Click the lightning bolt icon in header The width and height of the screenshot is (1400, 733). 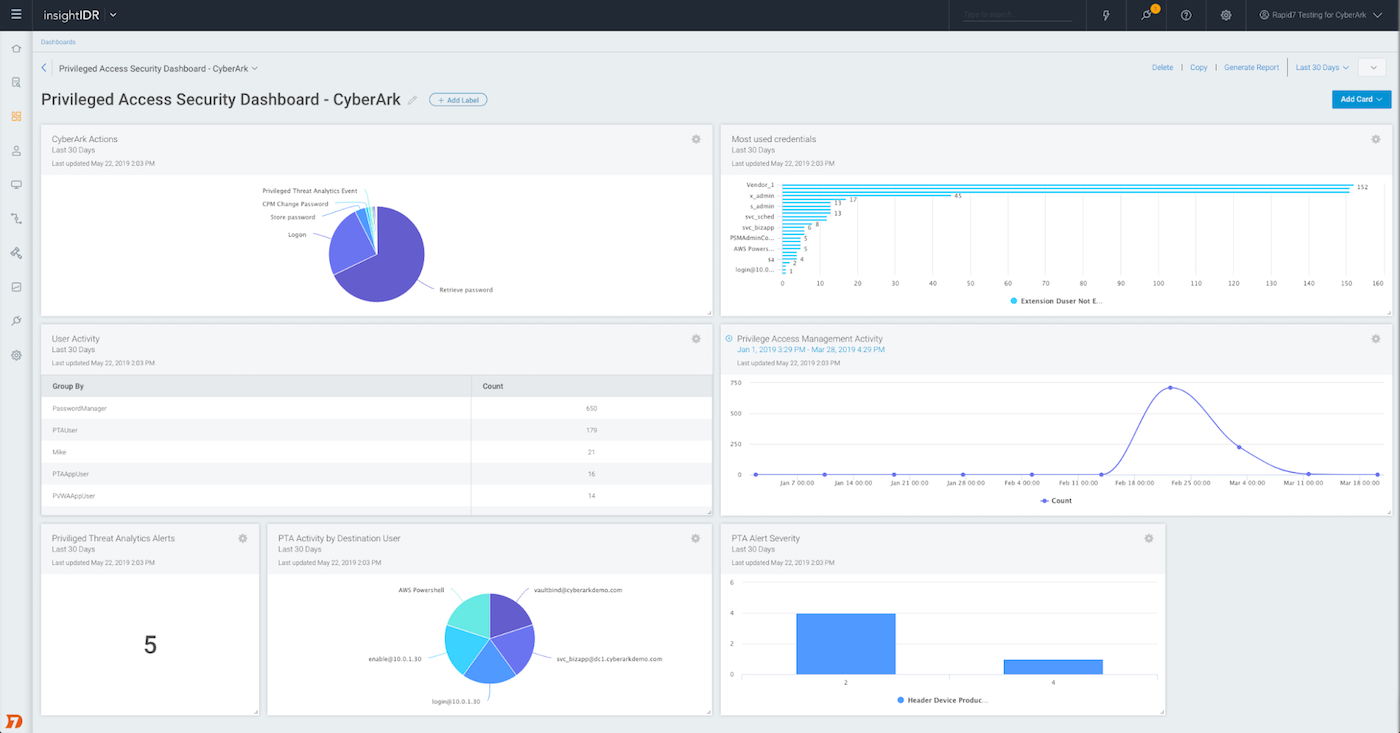1106,15
